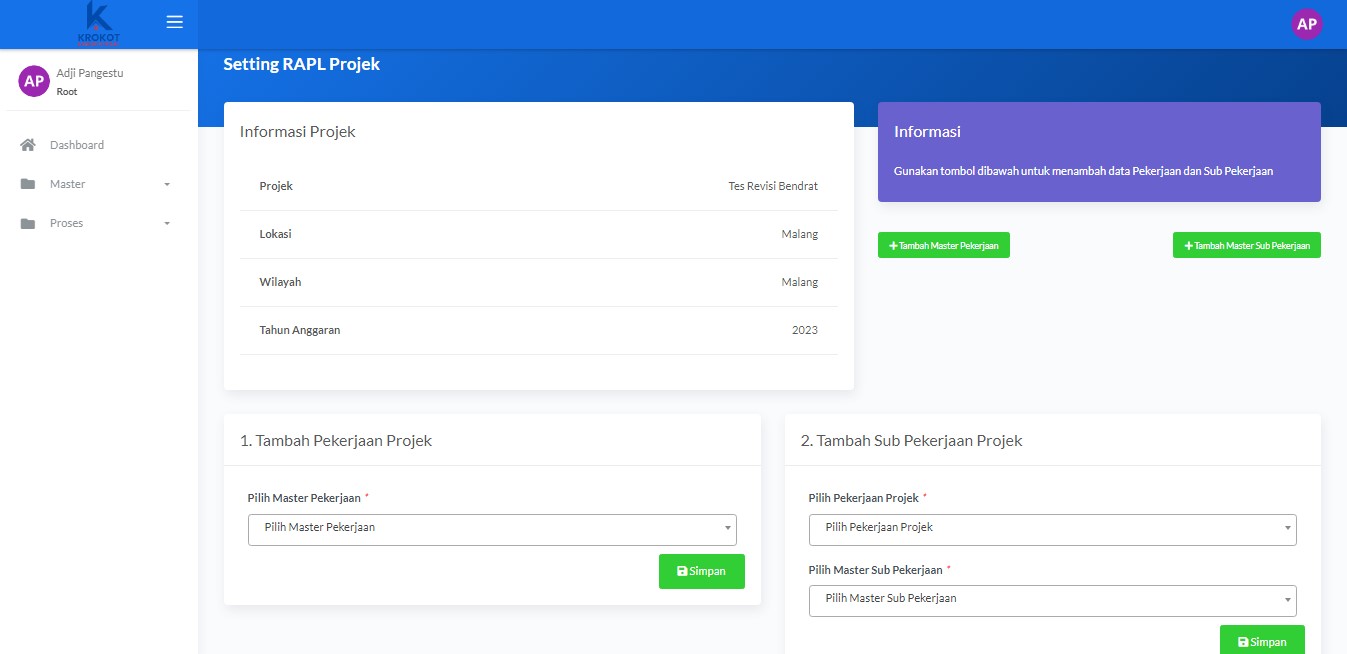Open the AP profile avatar at top right
The image size is (1347, 654).
tap(1306, 24)
